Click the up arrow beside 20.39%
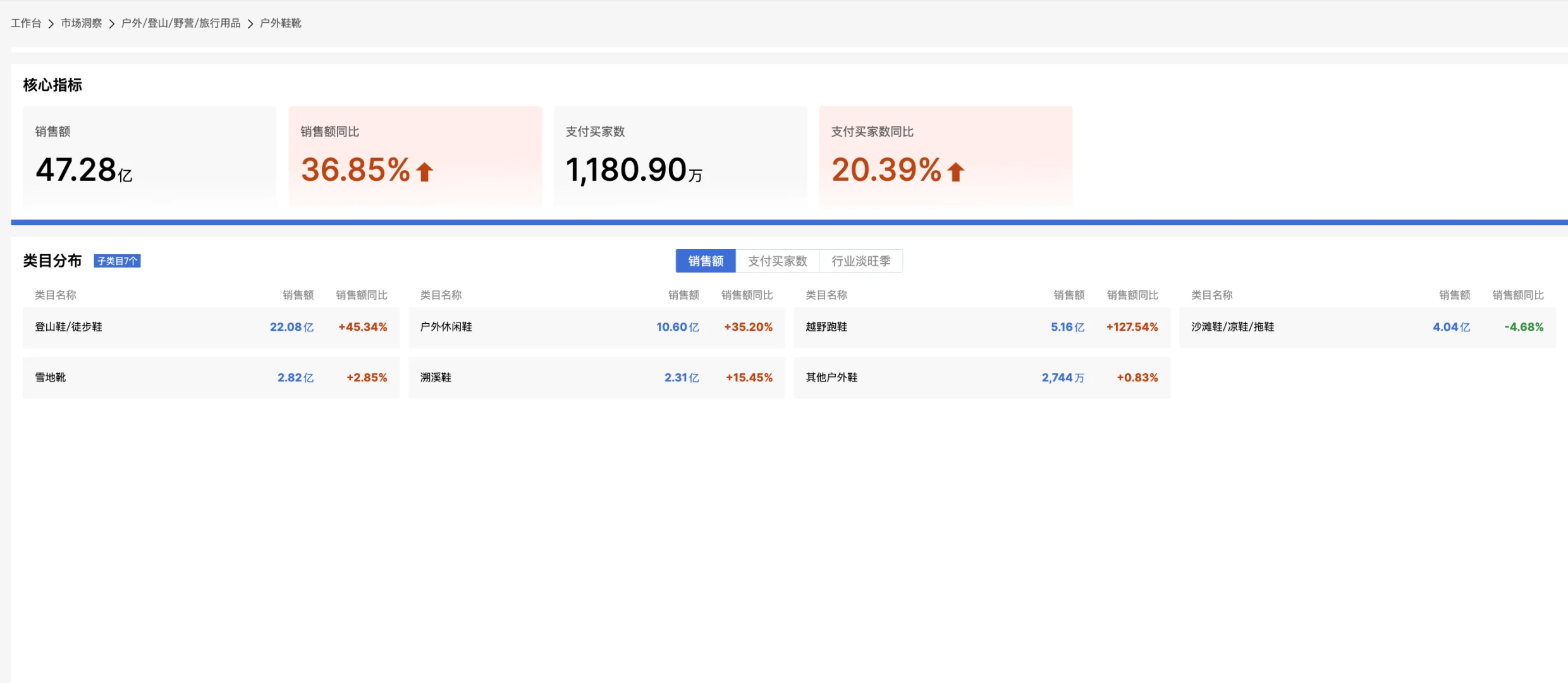 [956, 172]
